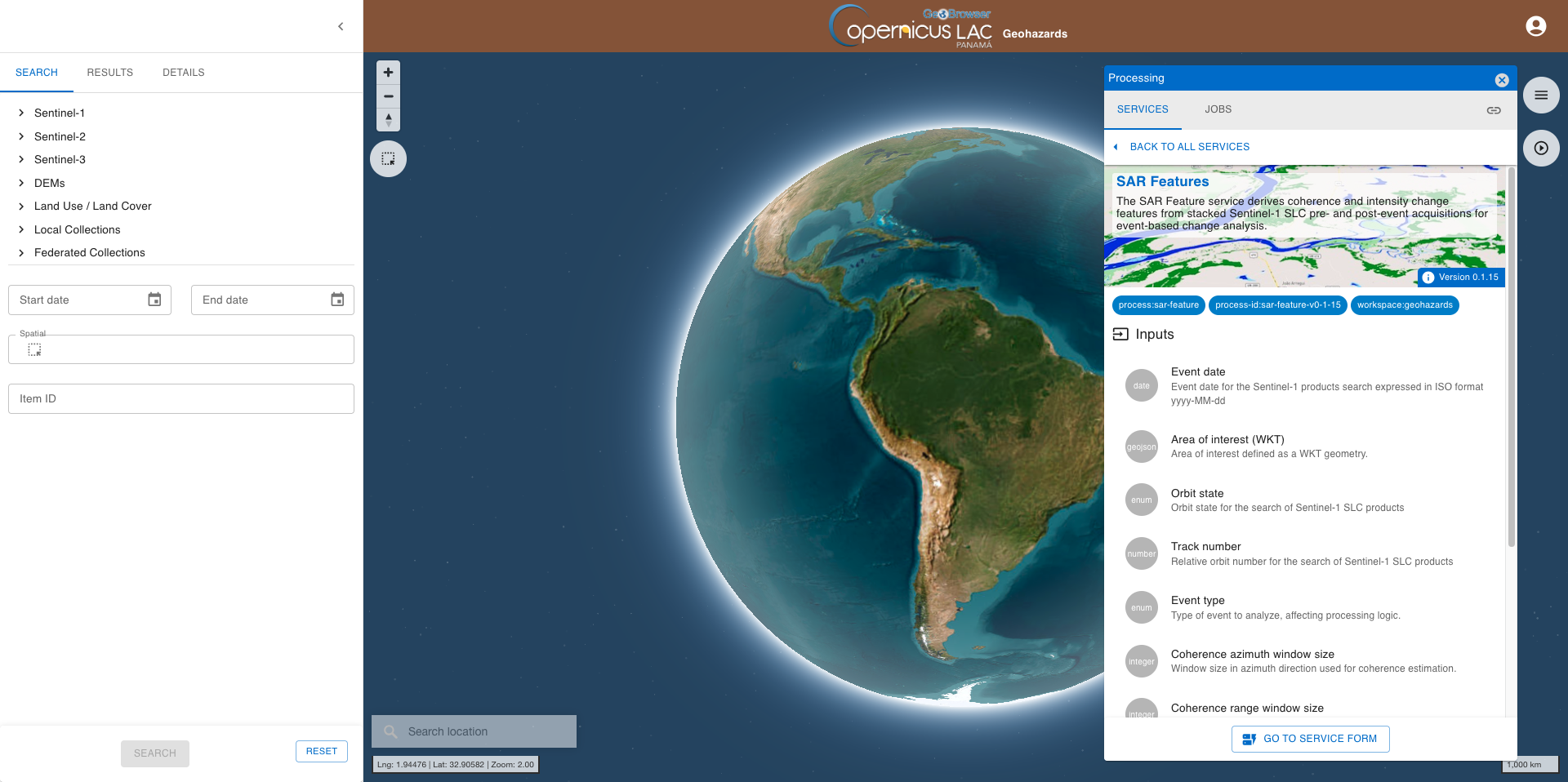The height and width of the screenshot is (782, 1568).
Task: Copy the service link icon
Action: [1493, 110]
